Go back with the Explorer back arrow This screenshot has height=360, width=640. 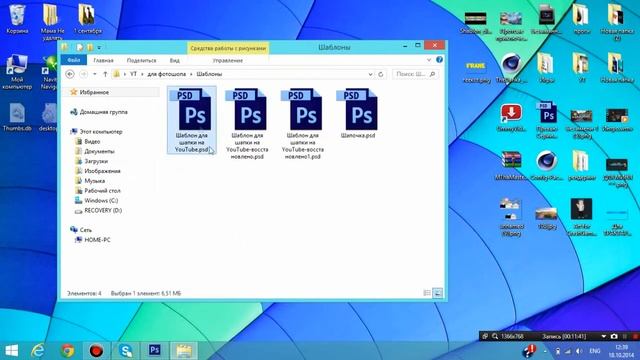[70, 74]
